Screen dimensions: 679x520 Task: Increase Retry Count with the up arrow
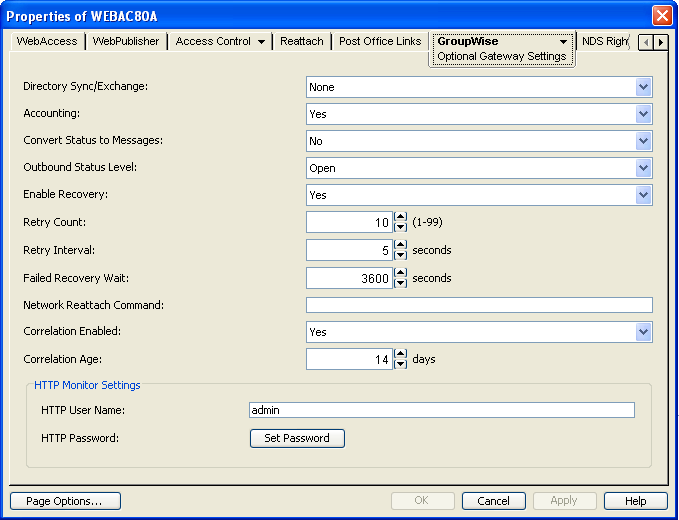click(401, 217)
